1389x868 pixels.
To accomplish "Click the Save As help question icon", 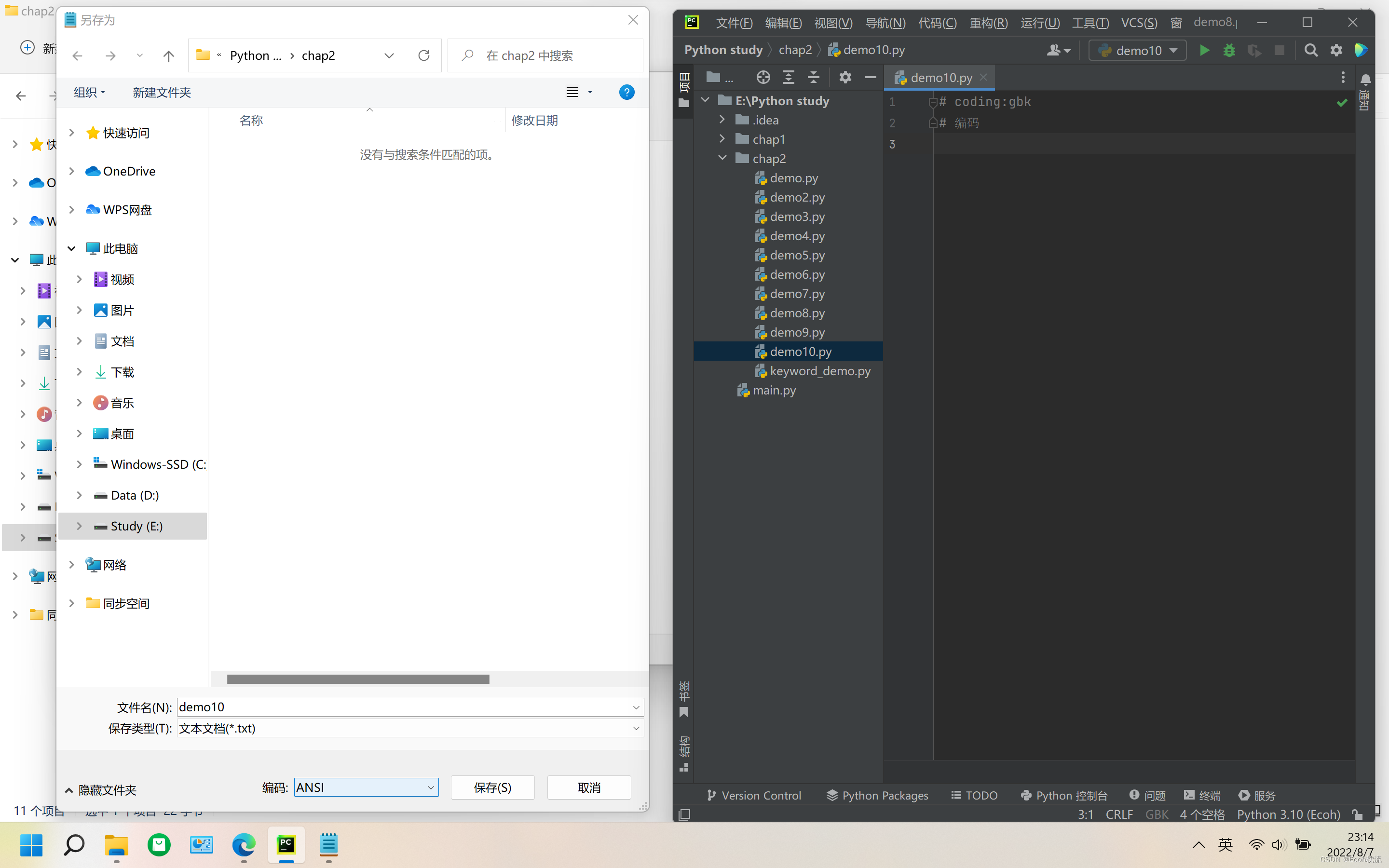I will (627, 93).
